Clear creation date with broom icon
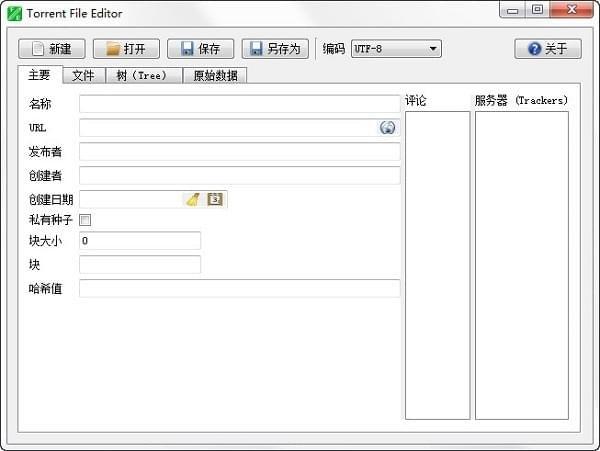This screenshot has height=451, width=600. tap(193, 199)
